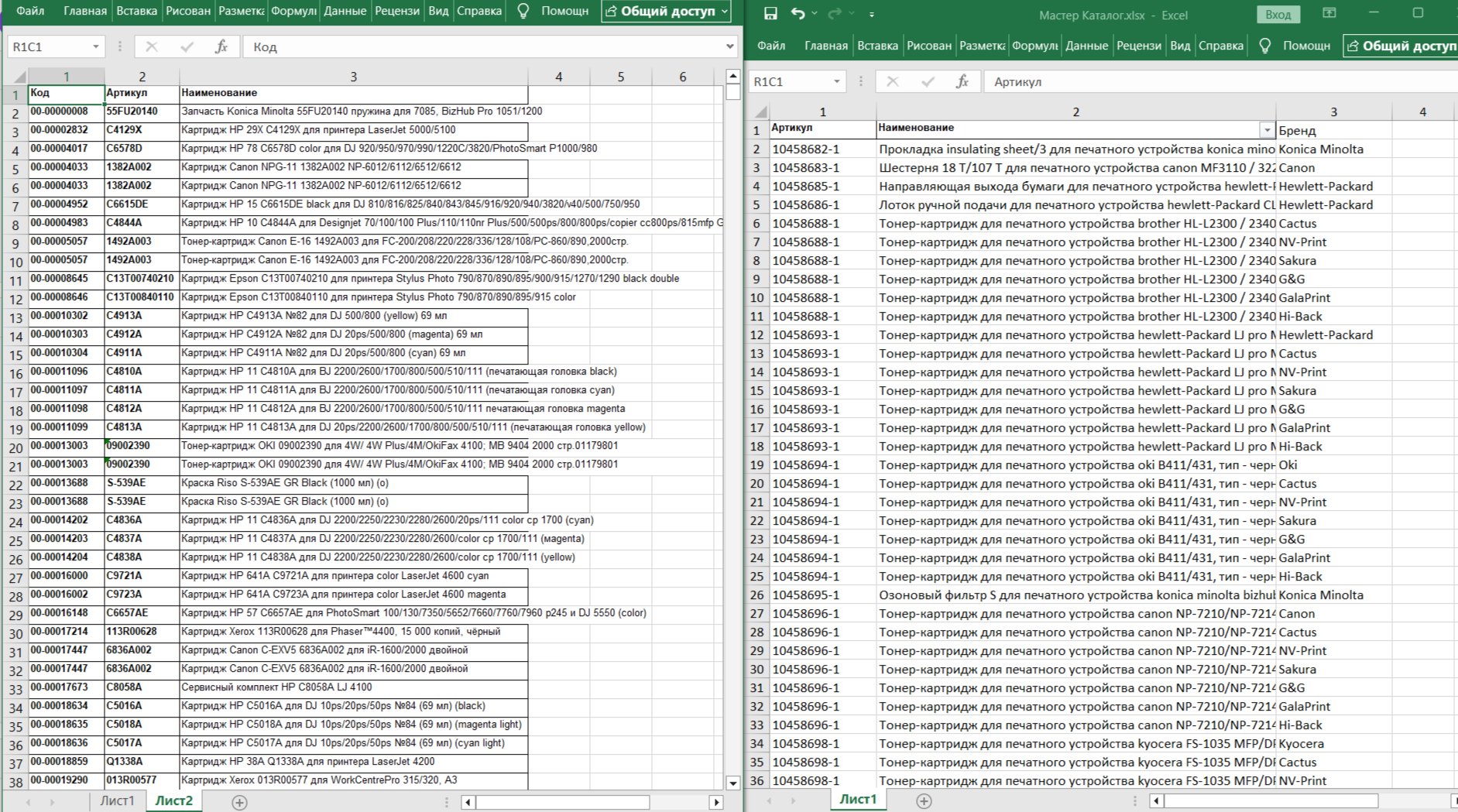
Task: Select column 3 header in the left window
Action: click(353, 77)
